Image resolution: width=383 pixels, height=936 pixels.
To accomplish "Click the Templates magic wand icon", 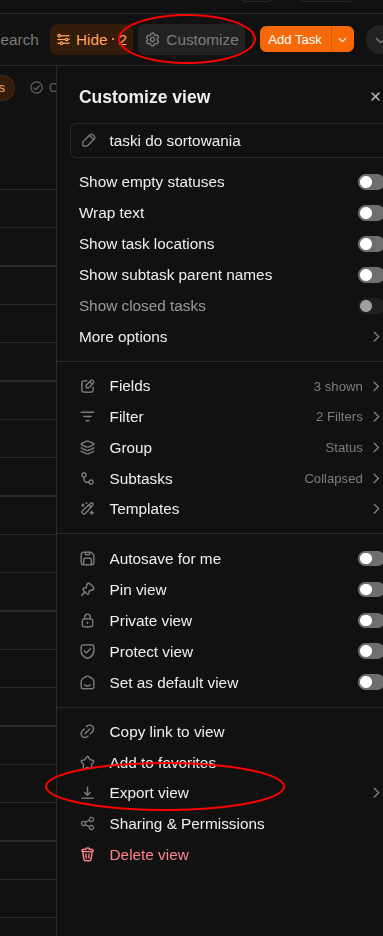I will pos(88,509).
